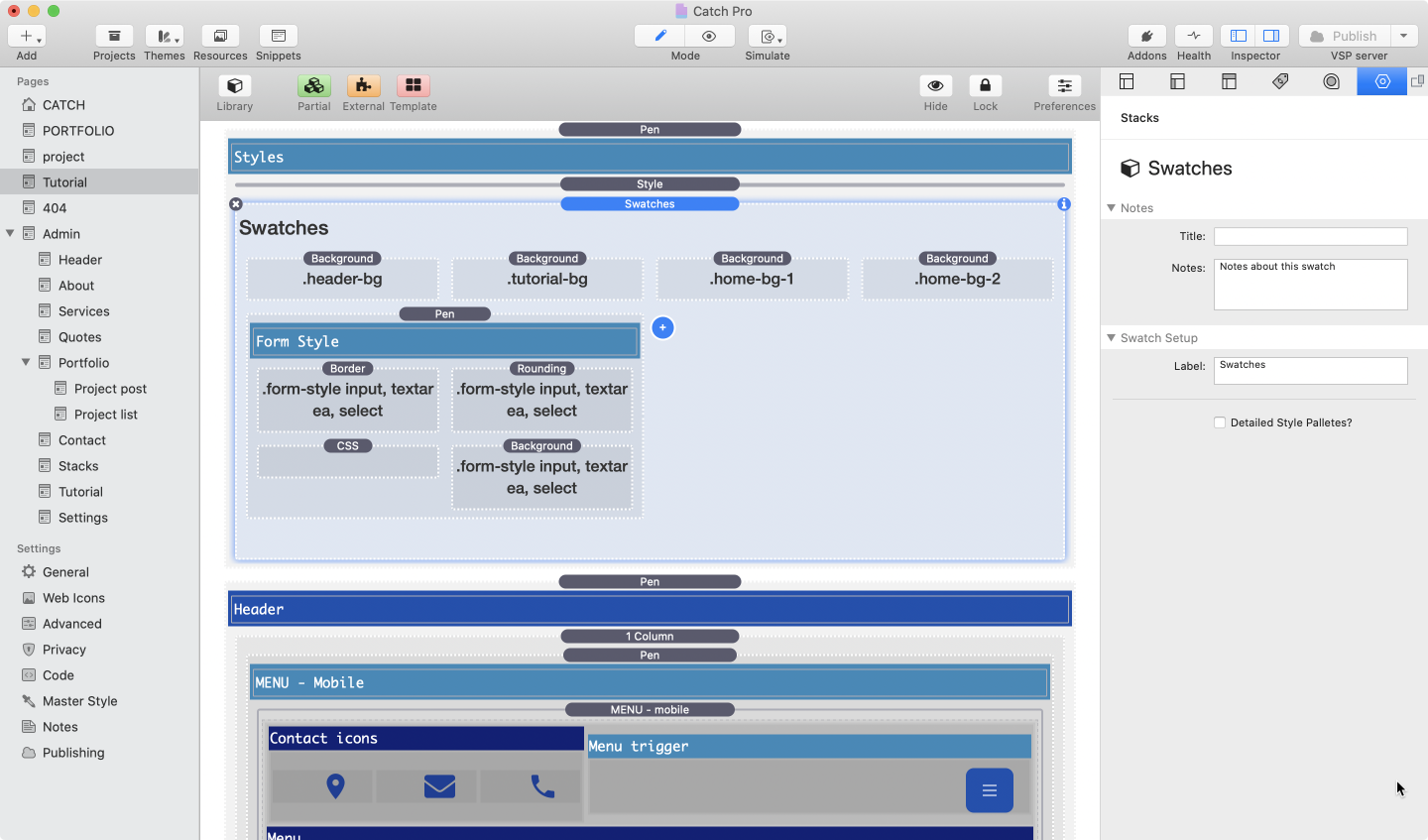Open the Health check icon

pos(1194,36)
